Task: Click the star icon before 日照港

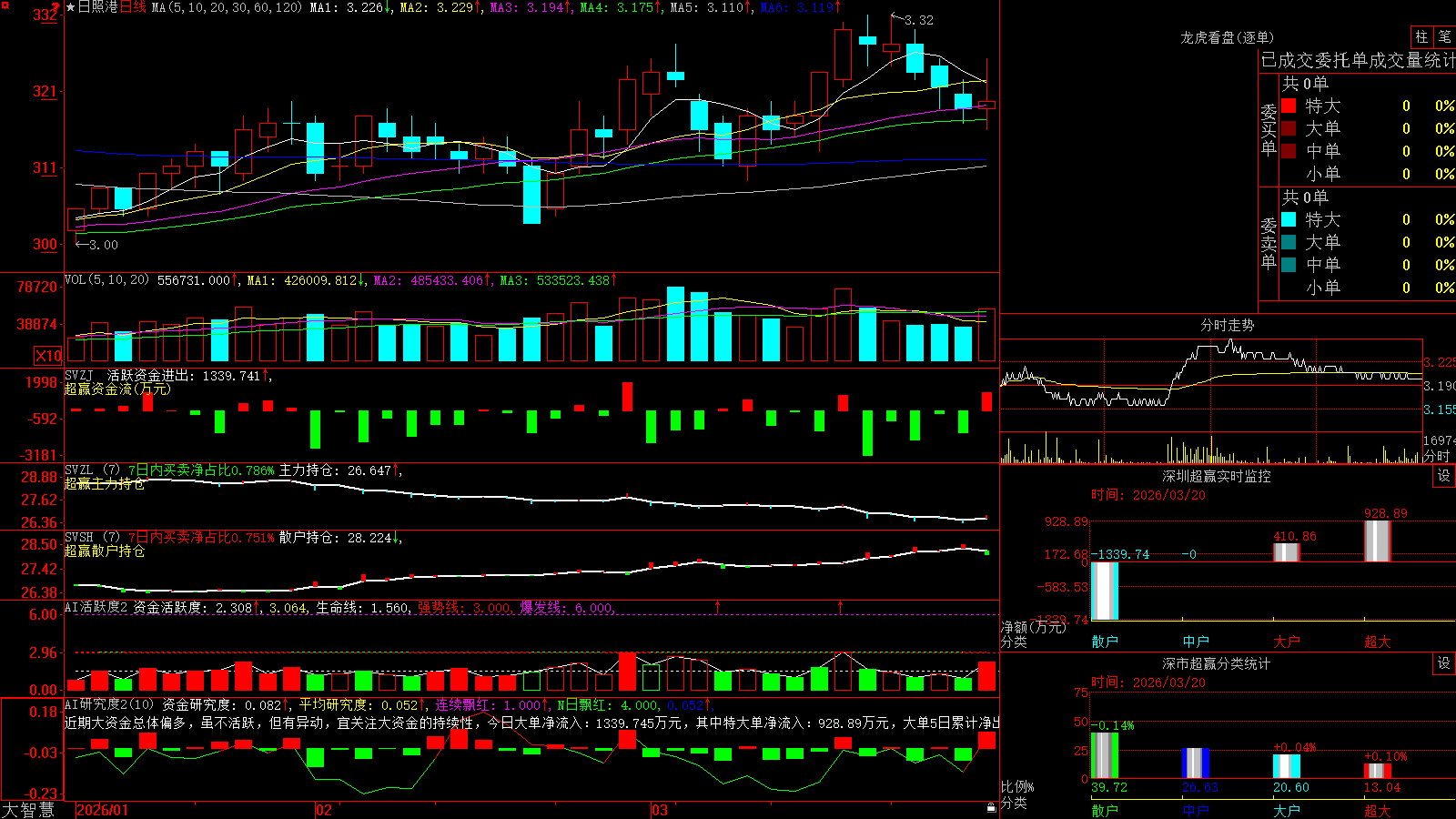Action: click(x=71, y=7)
